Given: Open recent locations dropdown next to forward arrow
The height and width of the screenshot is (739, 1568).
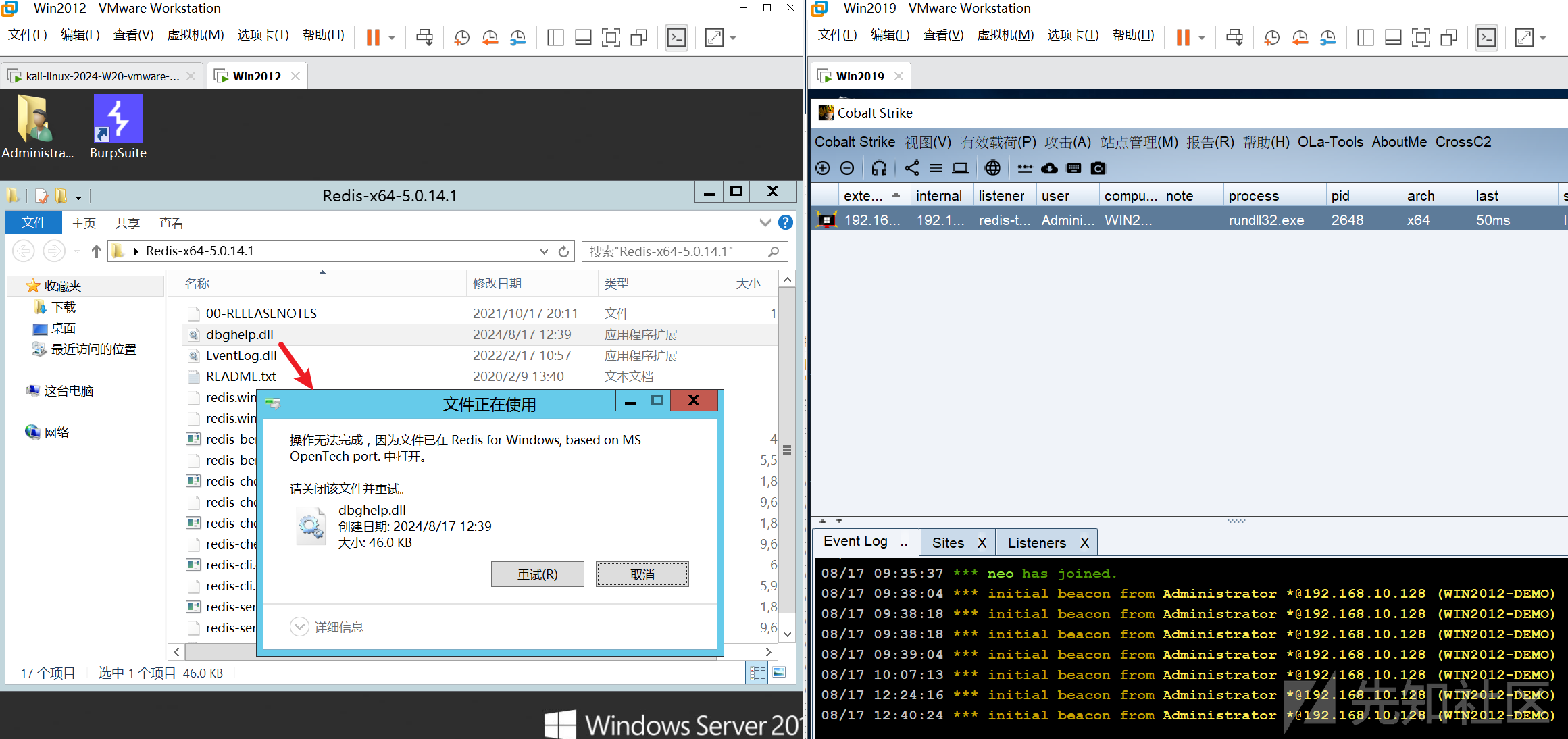Looking at the screenshot, I should (76, 251).
